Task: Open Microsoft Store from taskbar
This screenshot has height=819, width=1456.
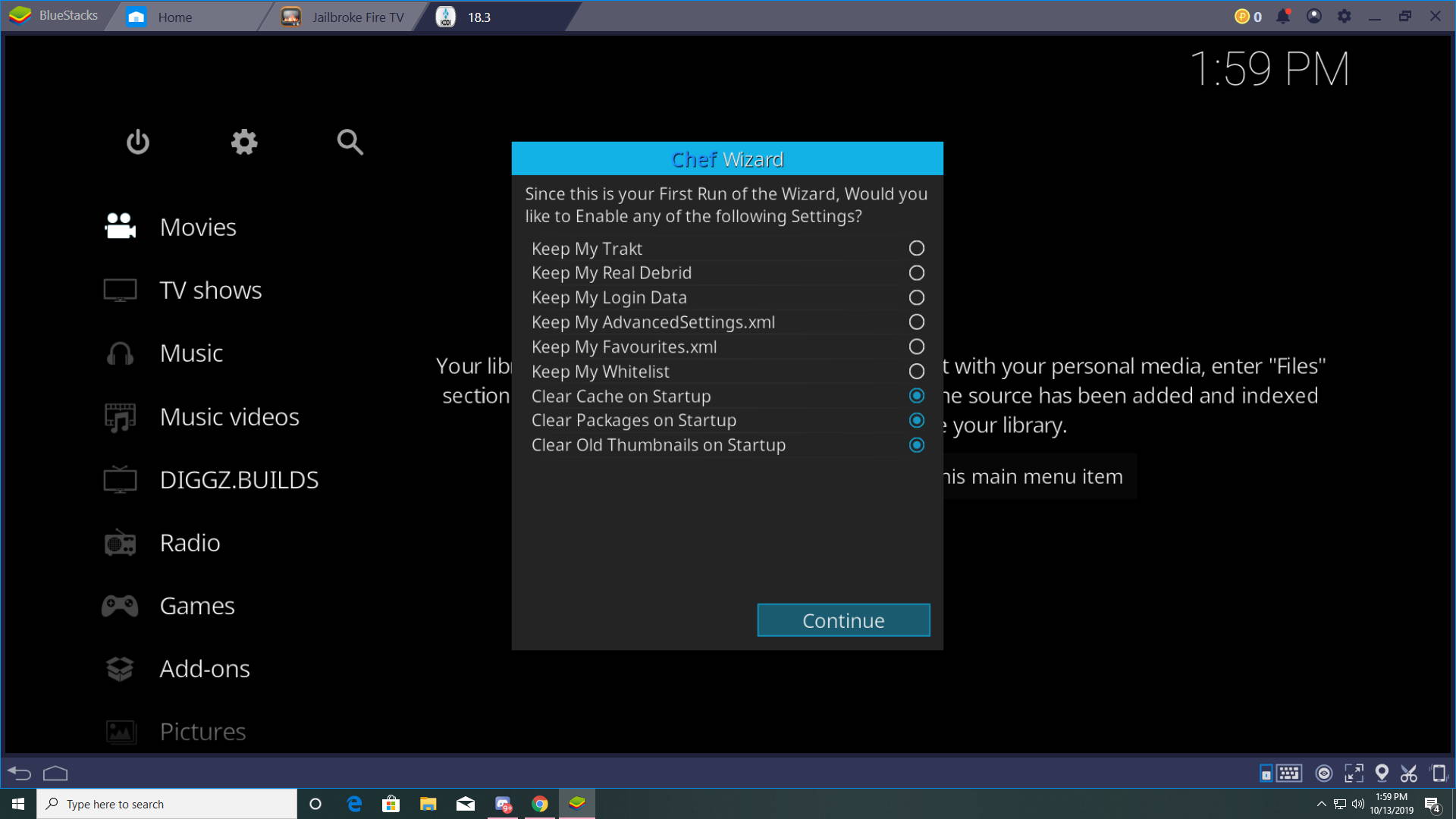Action: pos(391,804)
